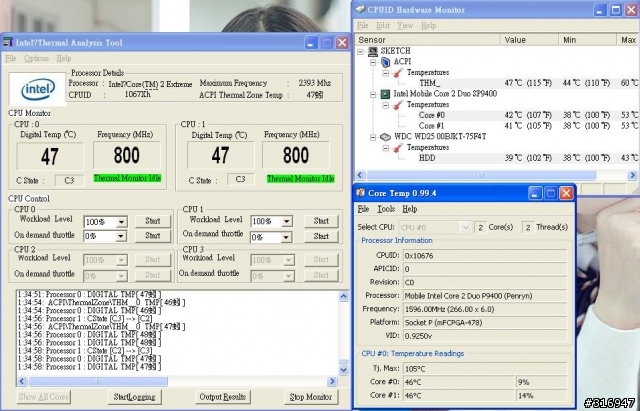This screenshot has height=411, width=640.
Task: Open CPU 0 On demand throttle dropdown
Action: click(x=121, y=236)
